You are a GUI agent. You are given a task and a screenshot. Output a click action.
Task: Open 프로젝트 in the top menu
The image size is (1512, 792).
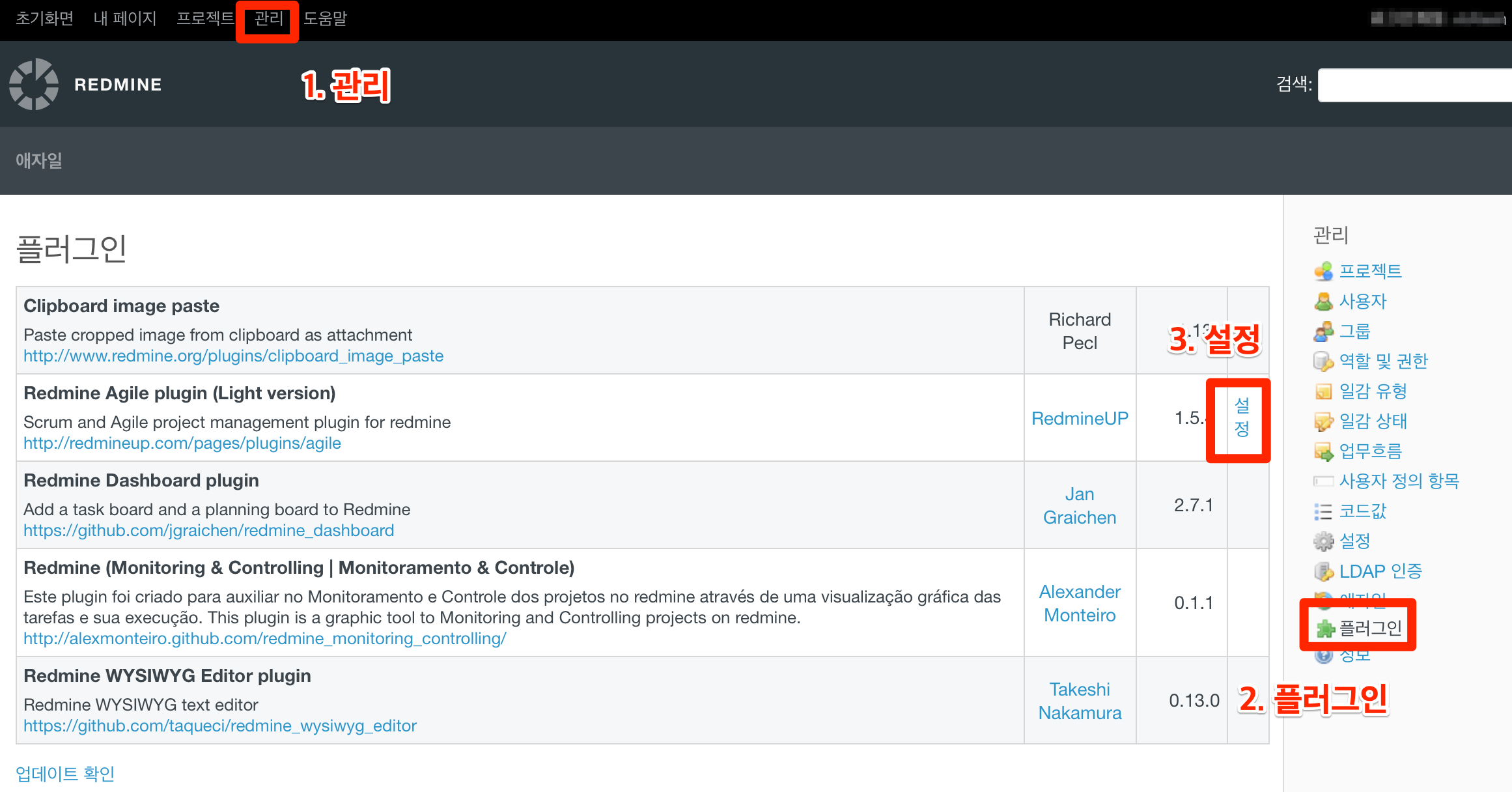tap(205, 18)
